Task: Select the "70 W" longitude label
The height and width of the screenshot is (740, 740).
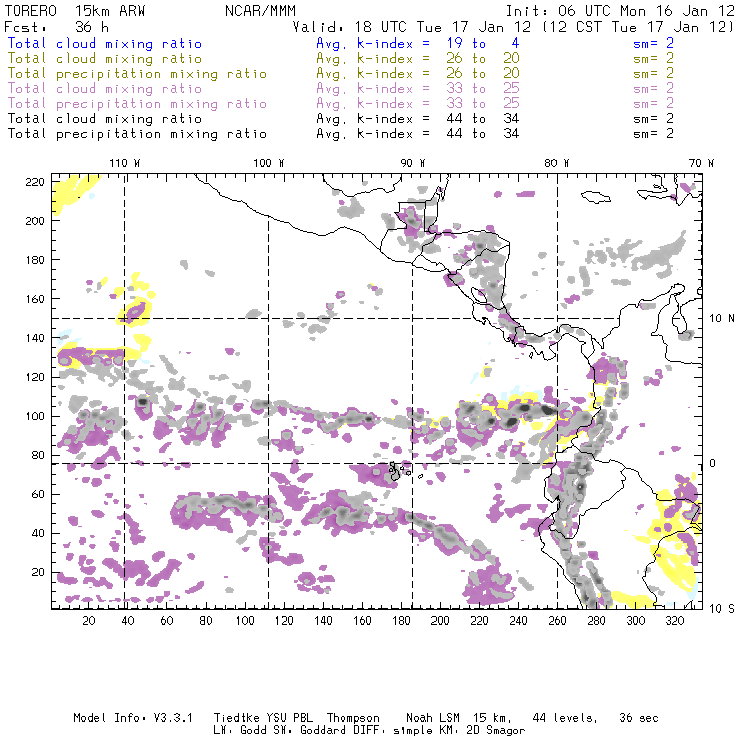Action: click(701, 163)
